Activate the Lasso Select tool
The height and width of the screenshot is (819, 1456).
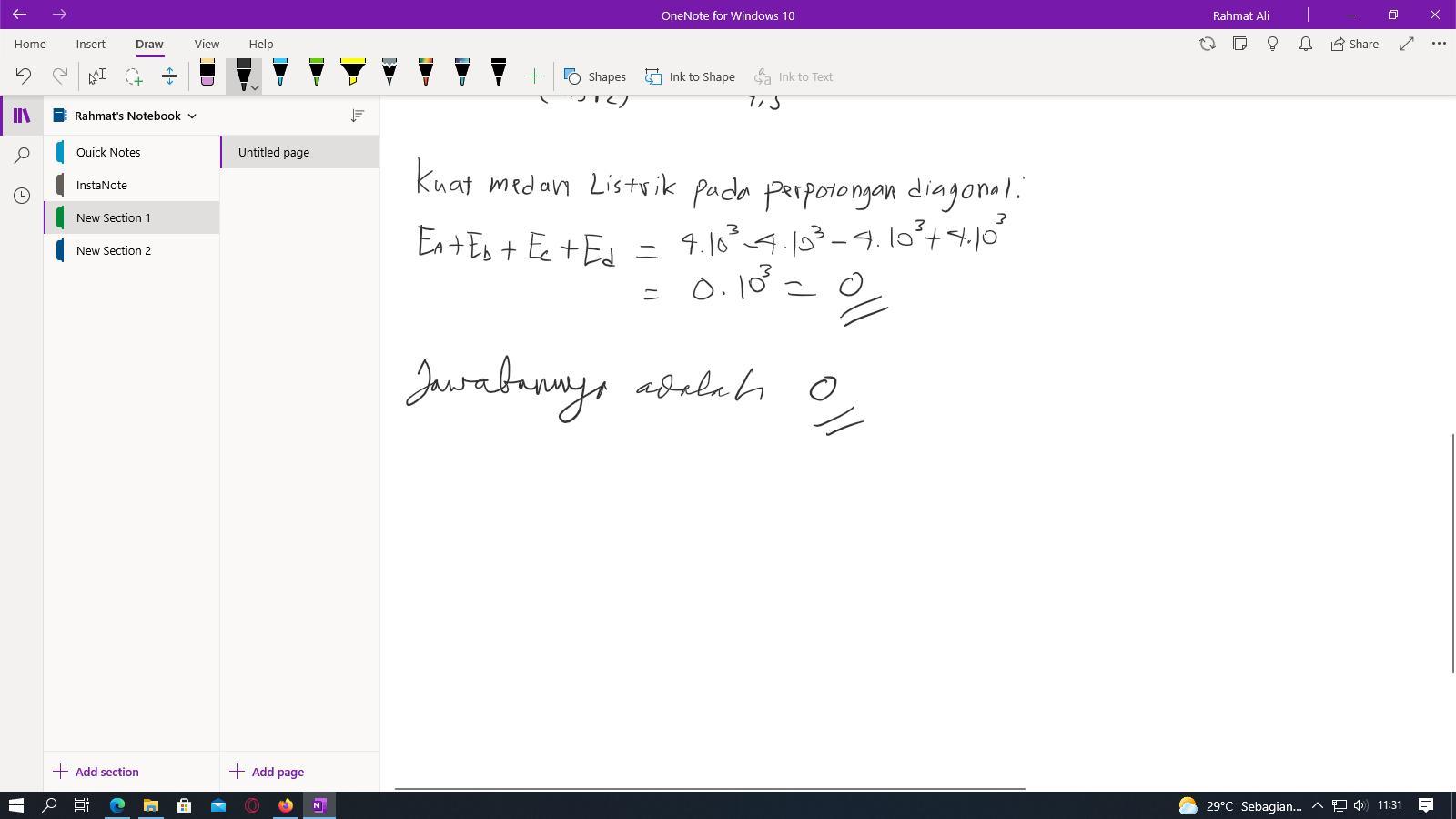[x=134, y=76]
